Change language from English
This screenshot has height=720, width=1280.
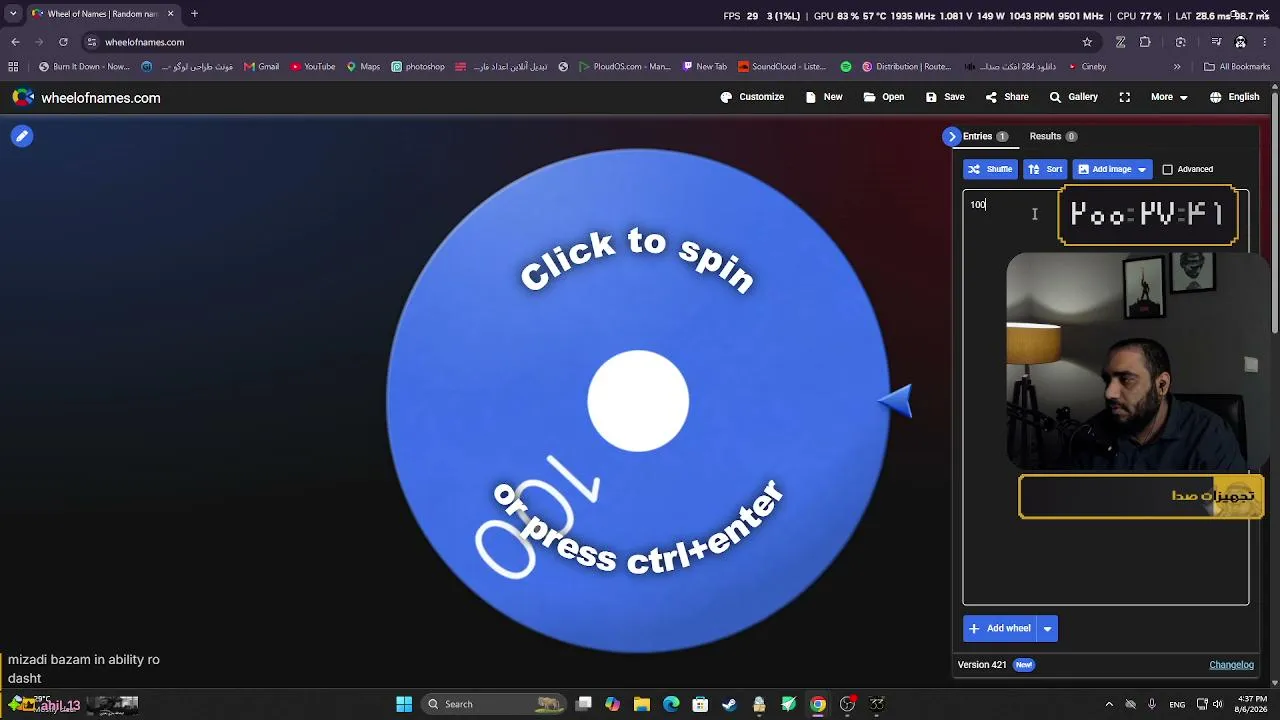coord(1234,97)
